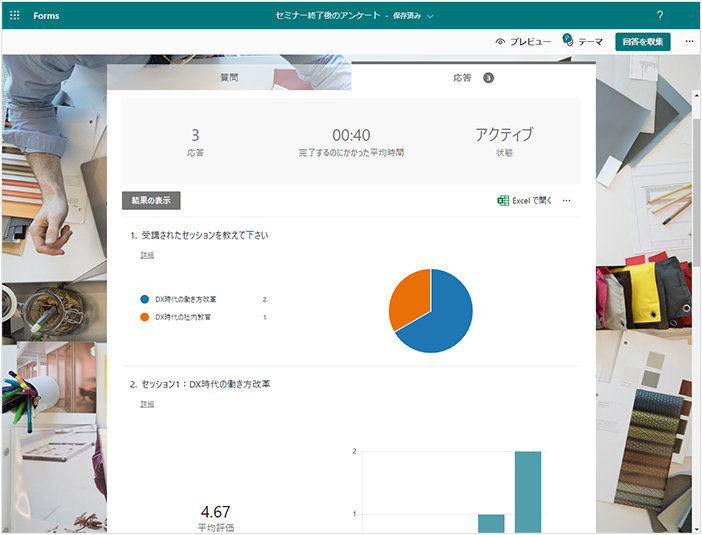Switch to the 質問 tab
Image resolution: width=702 pixels, height=535 pixels.
(x=229, y=77)
